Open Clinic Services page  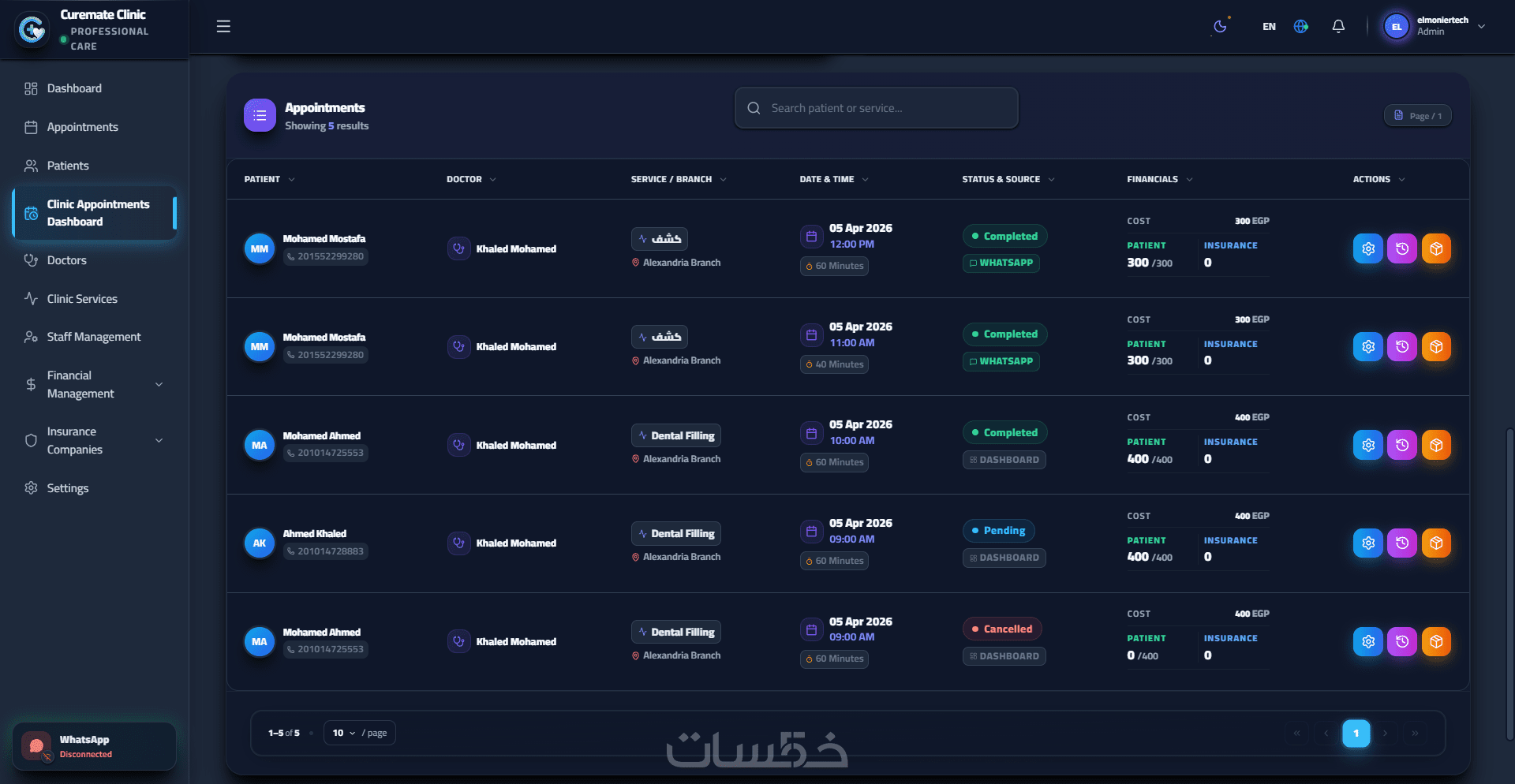tap(94, 299)
